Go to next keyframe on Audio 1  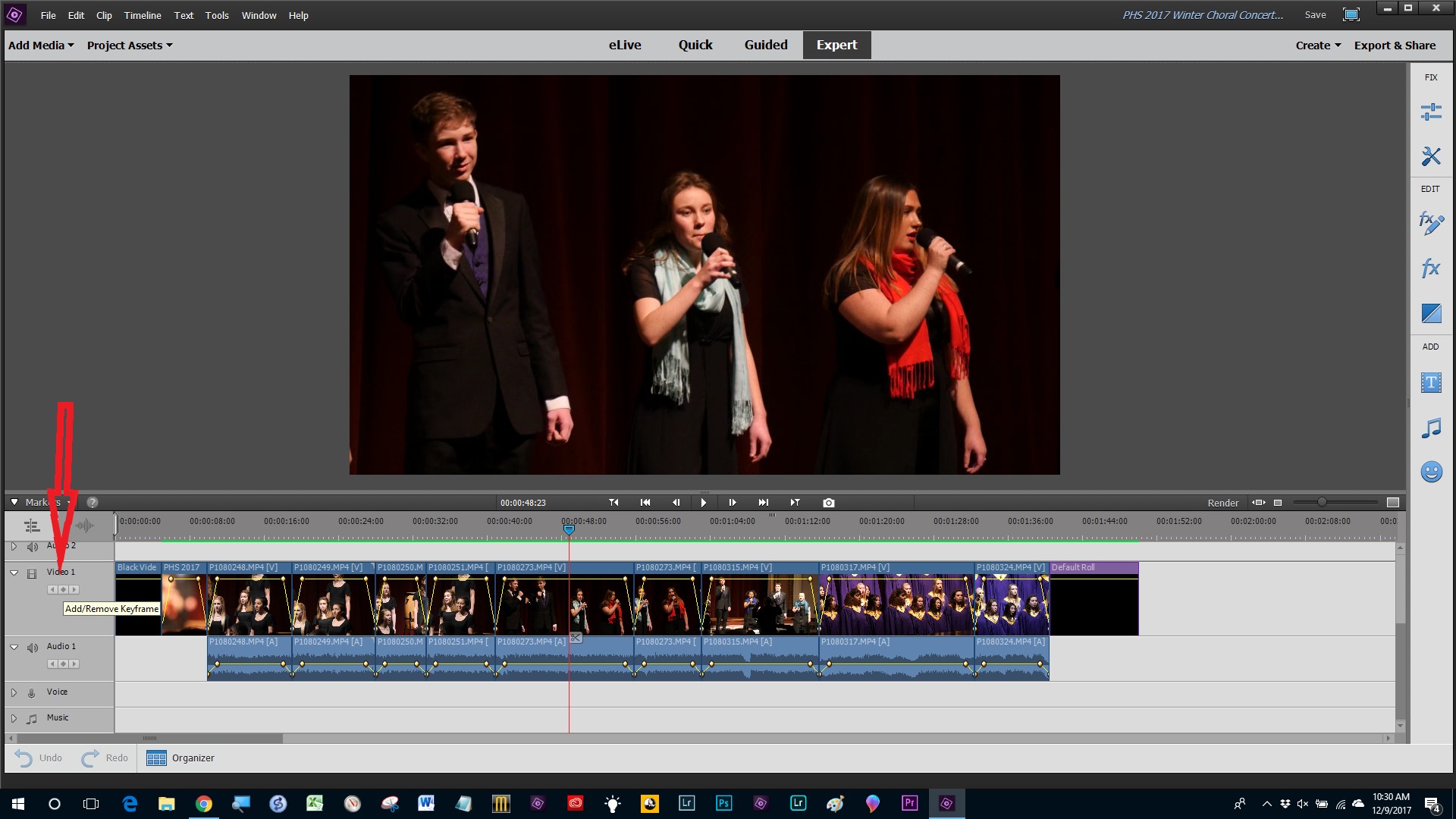coord(74,664)
